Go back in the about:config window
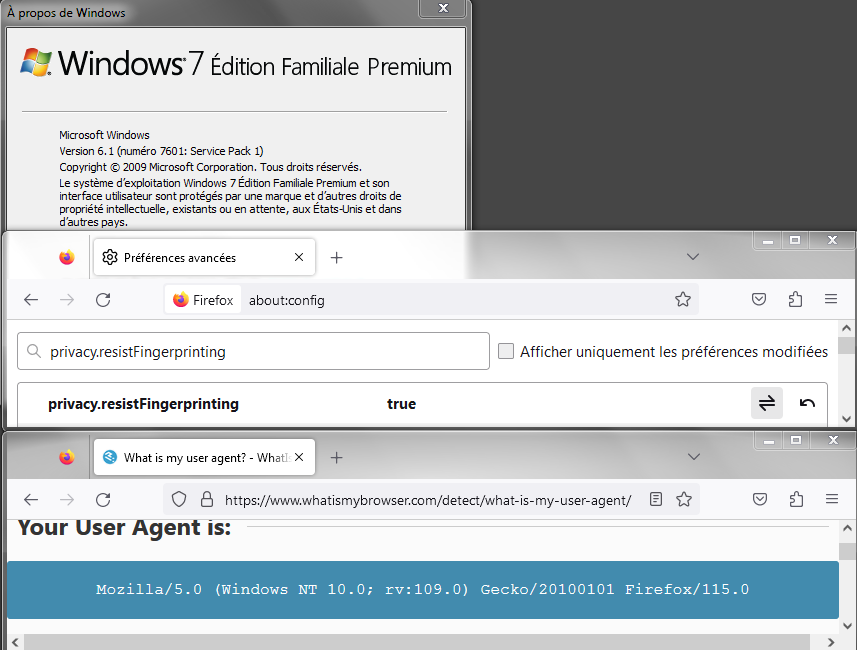The width and height of the screenshot is (857, 650). (31, 300)
